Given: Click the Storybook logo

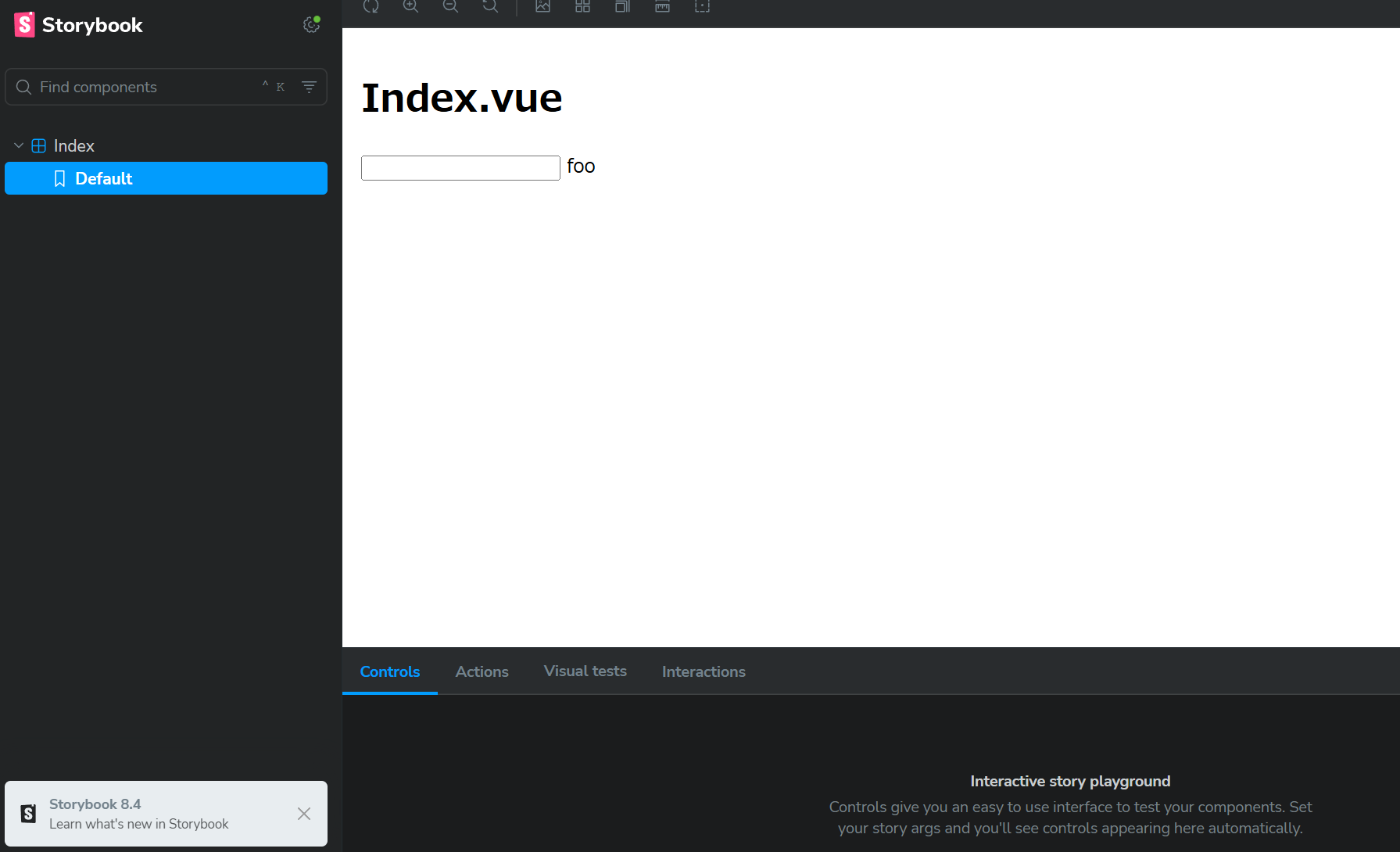Looking at the screenshot, I should point(78,25).
